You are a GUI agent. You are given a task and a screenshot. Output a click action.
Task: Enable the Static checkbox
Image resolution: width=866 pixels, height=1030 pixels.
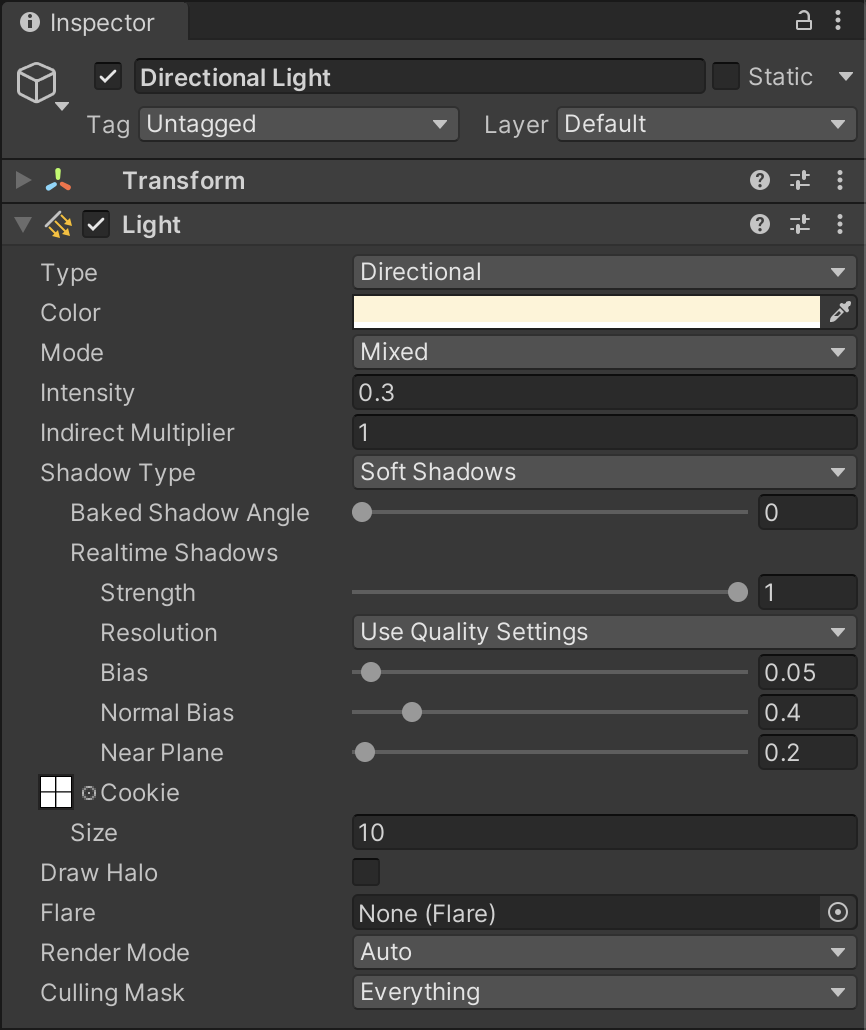tap(725, 77)
